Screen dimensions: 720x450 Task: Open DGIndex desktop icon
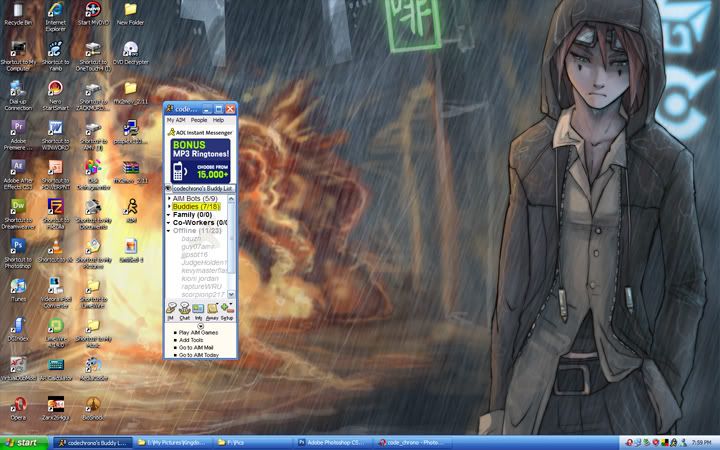point(18,330)
